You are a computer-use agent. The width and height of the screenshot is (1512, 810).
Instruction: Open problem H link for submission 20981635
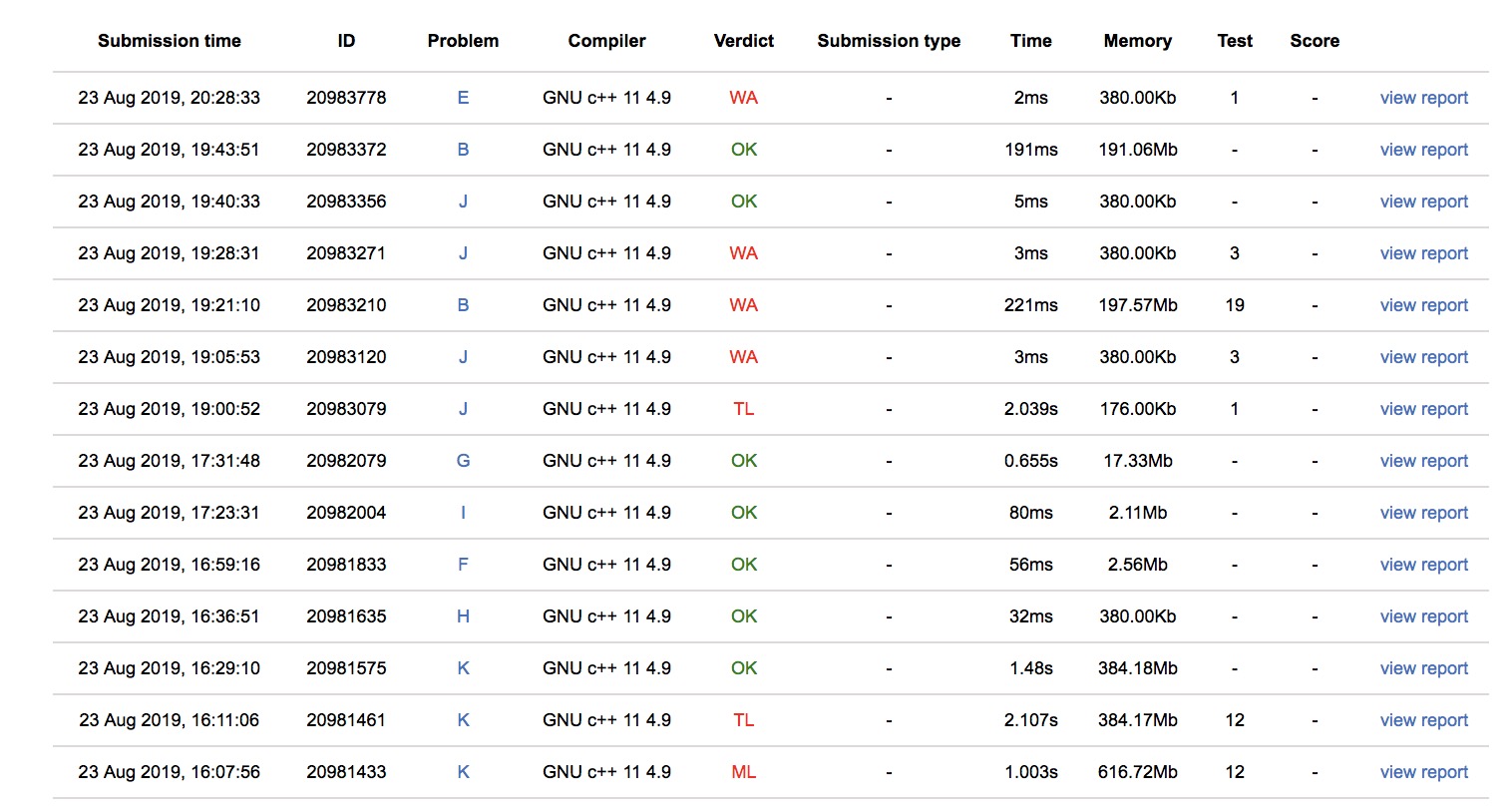pos(463,616)
